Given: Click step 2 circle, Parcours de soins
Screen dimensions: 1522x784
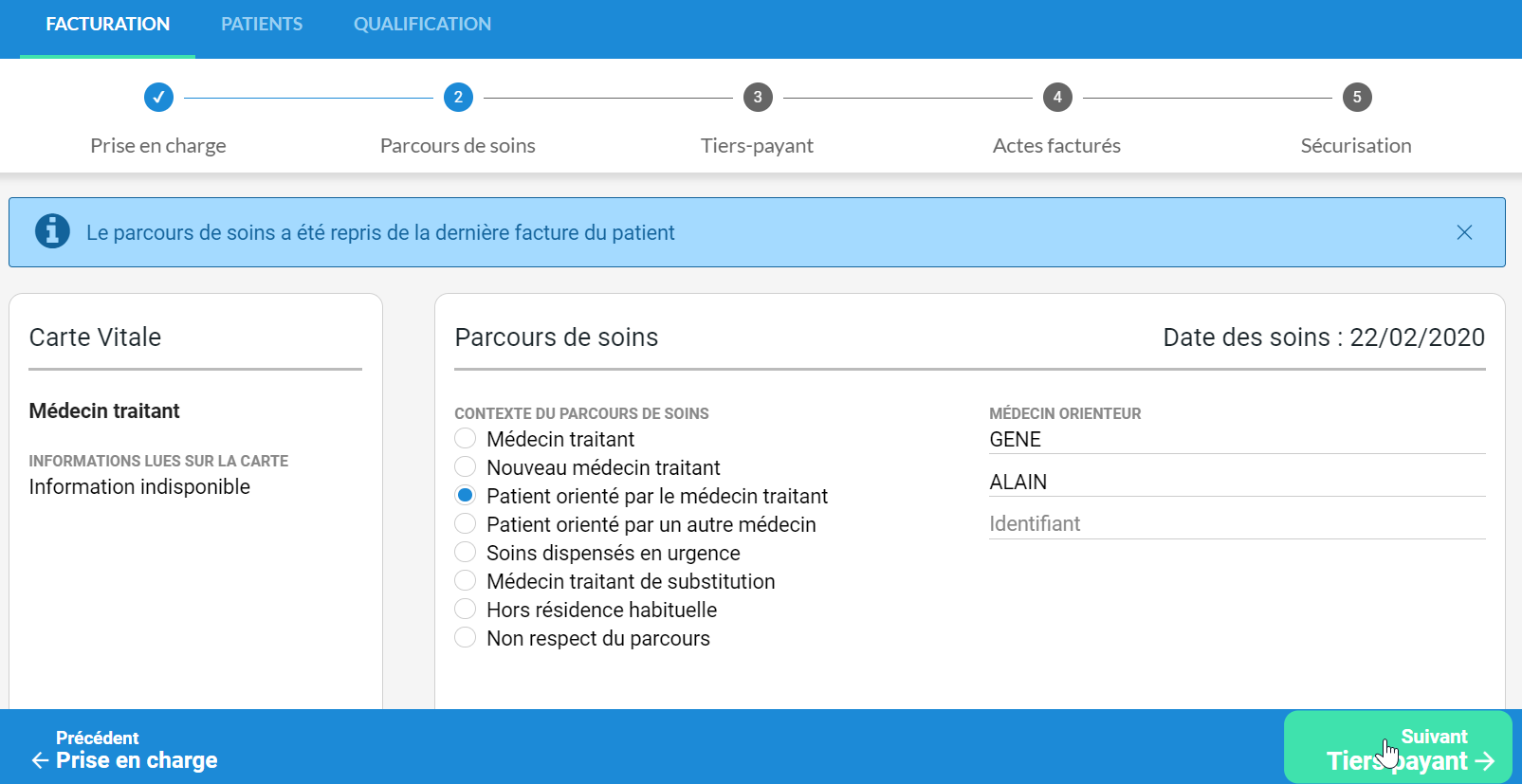Looking at the screenshot, I should pos(458,97).
